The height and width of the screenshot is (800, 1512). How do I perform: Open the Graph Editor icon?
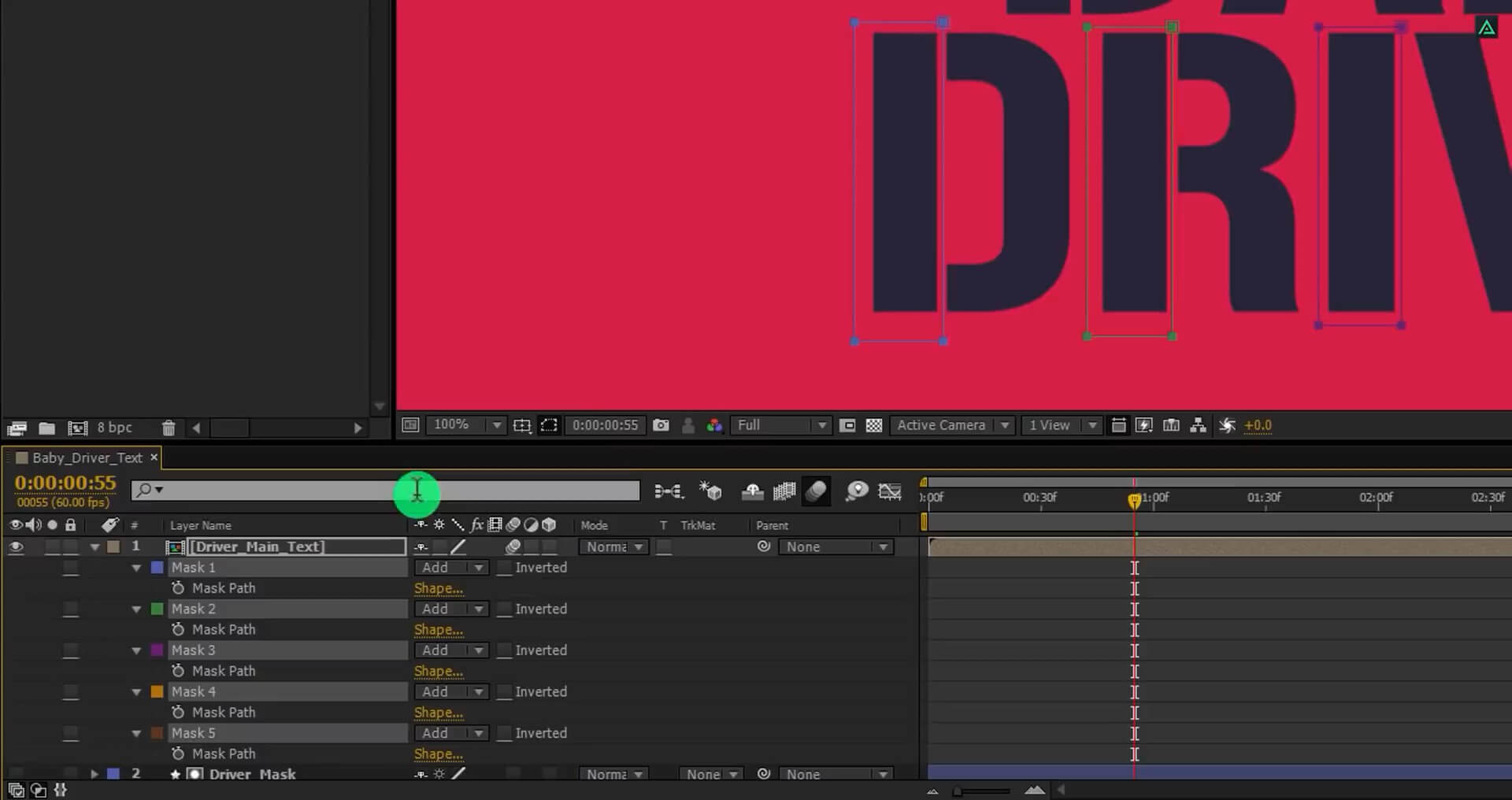click(890, 491)
